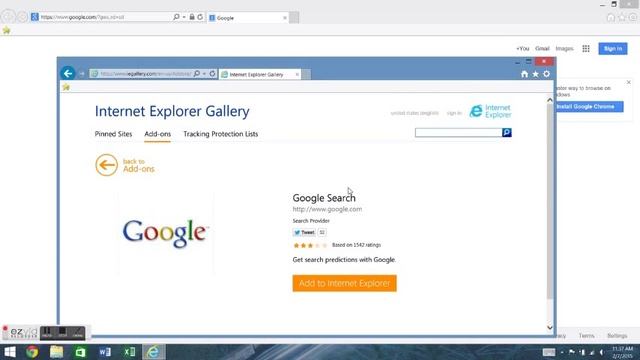Click the +You link on Google
Viewport: 640px width, 360px height.
point(522,49)
